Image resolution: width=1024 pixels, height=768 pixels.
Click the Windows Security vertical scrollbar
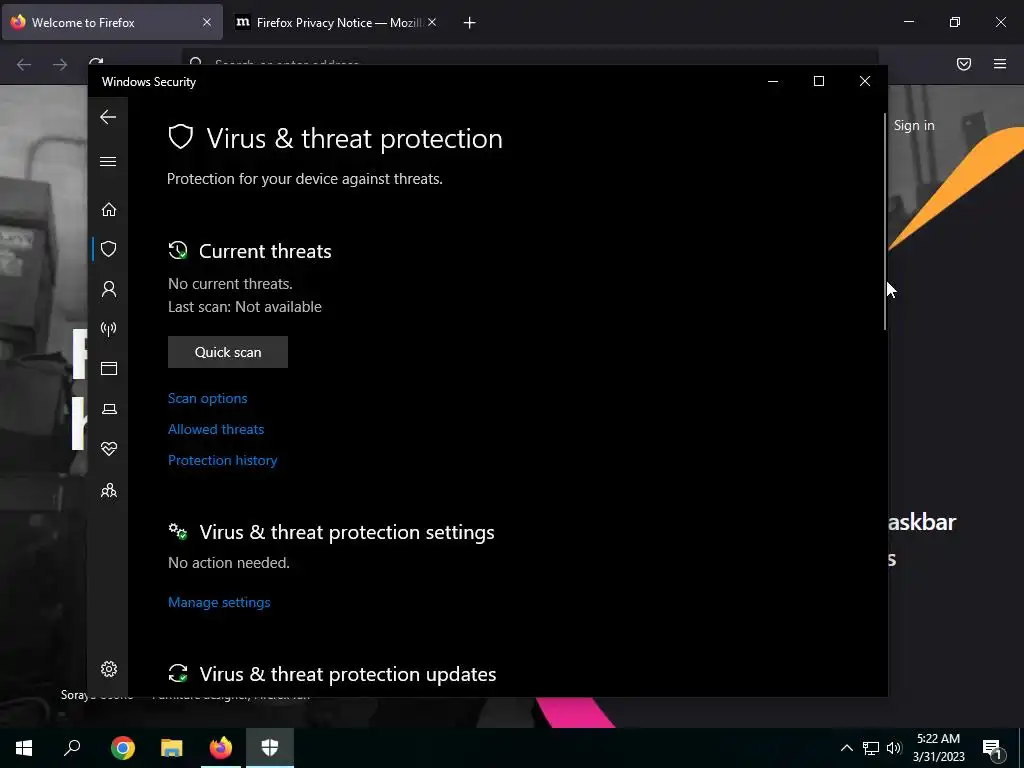[885, 222]
